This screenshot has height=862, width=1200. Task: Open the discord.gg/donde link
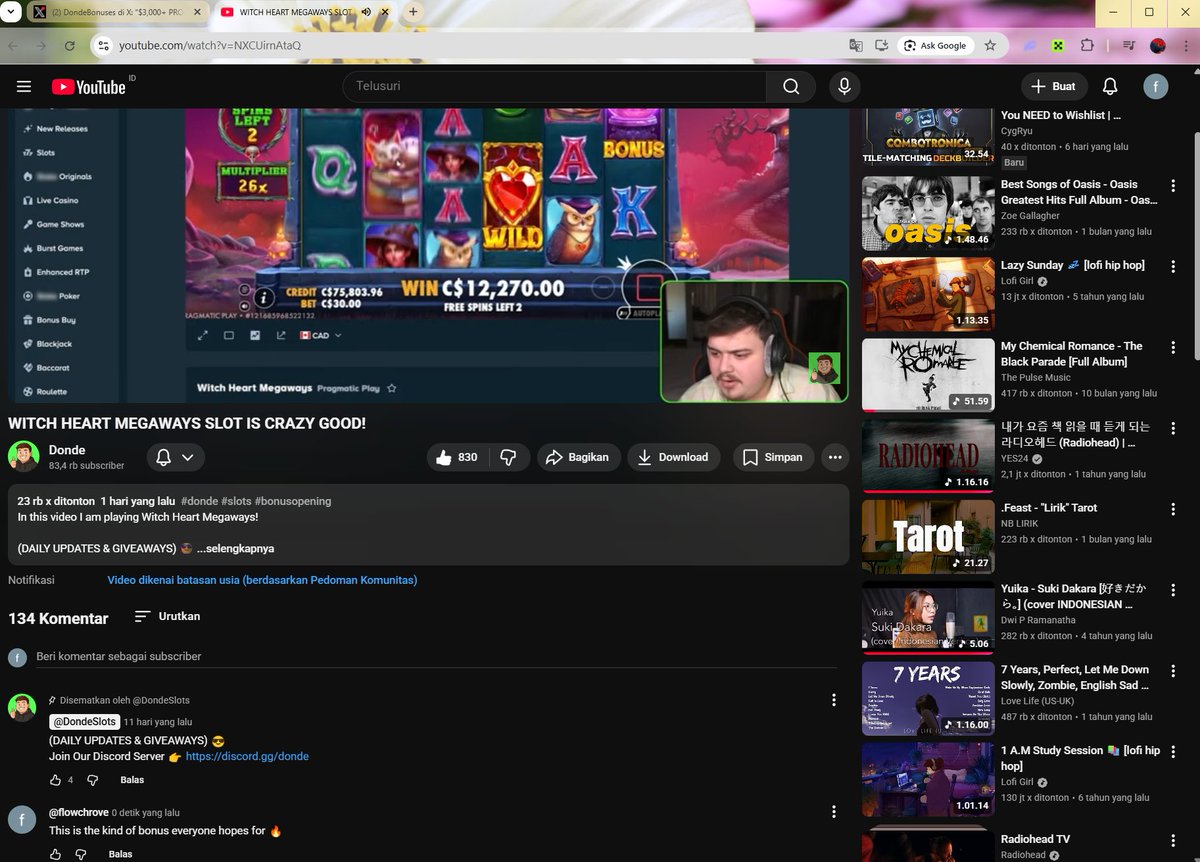coord(247,757)
